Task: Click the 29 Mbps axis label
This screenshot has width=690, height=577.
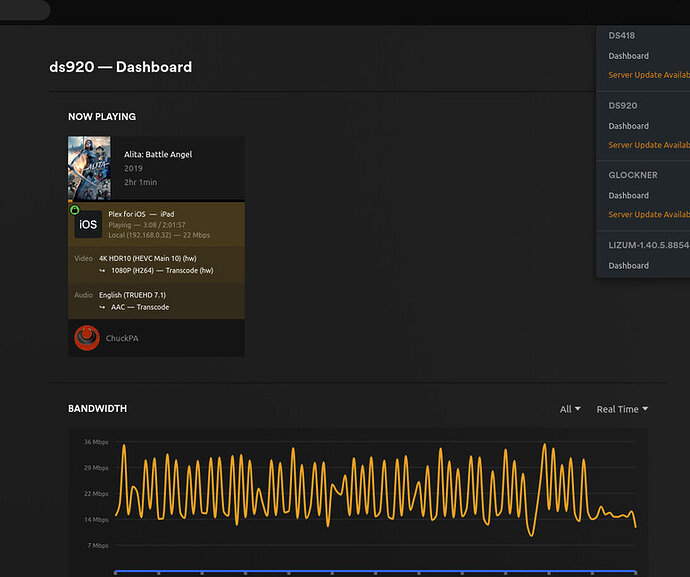Action: pyautogui.click(x=96, y=468)
